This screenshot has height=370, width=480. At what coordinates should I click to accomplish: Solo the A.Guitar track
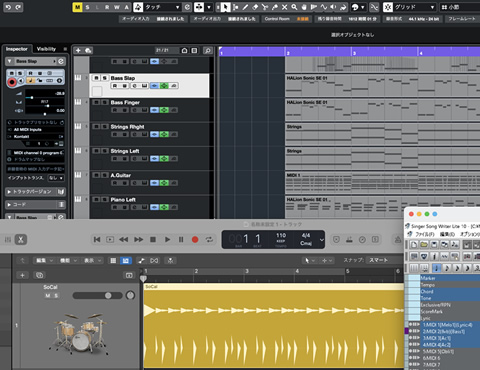tap(104, 175)
